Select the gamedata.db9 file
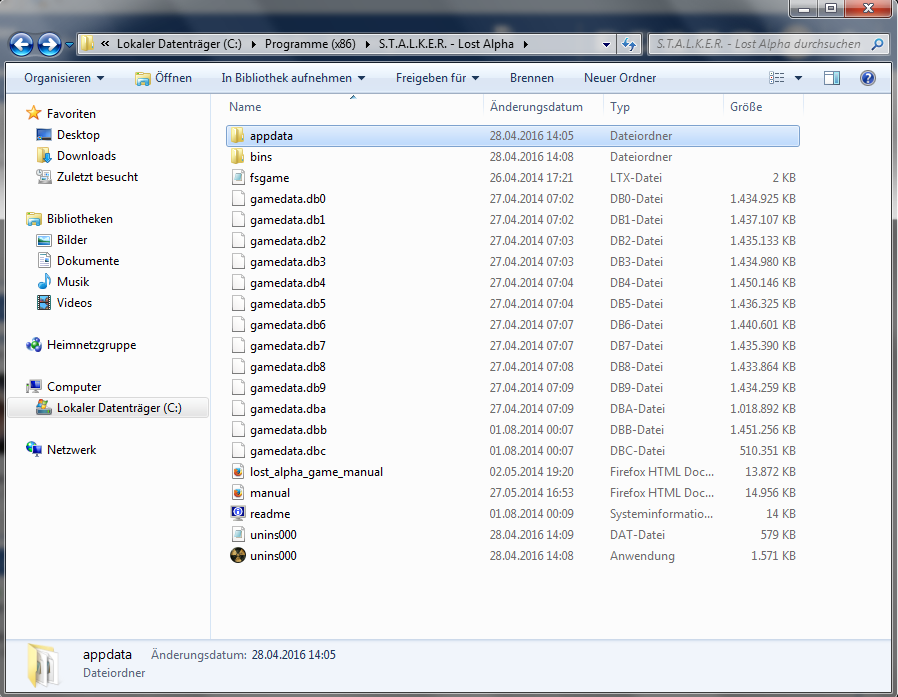Viewport: 898px width, 697px height. pyautogui.click(x=513, y=388)
